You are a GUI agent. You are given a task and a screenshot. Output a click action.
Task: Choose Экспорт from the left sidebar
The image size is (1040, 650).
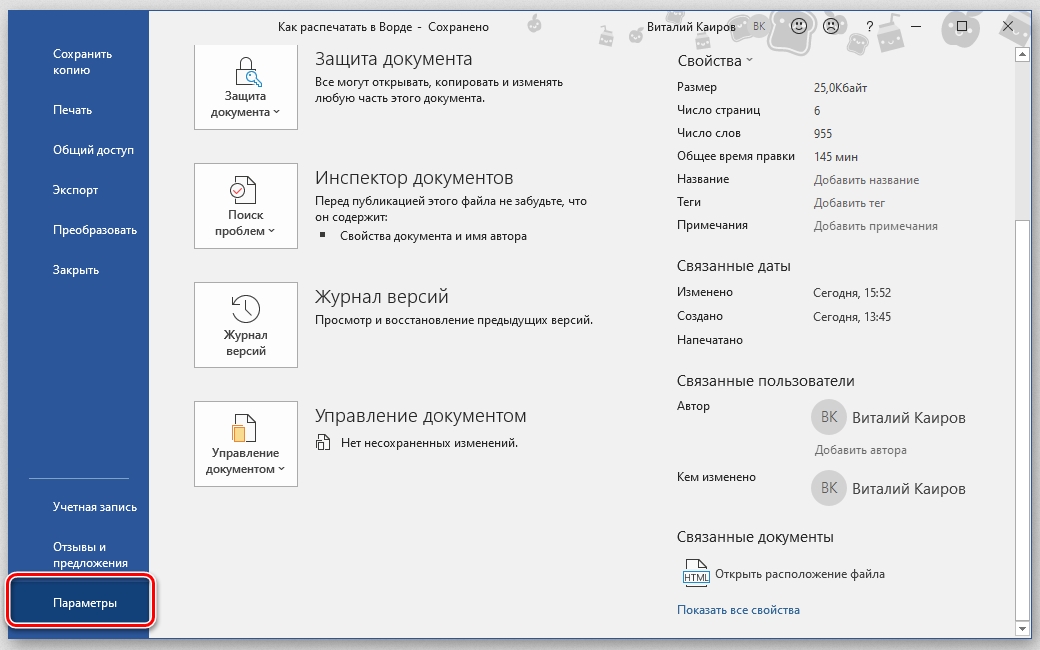point(75,190)
